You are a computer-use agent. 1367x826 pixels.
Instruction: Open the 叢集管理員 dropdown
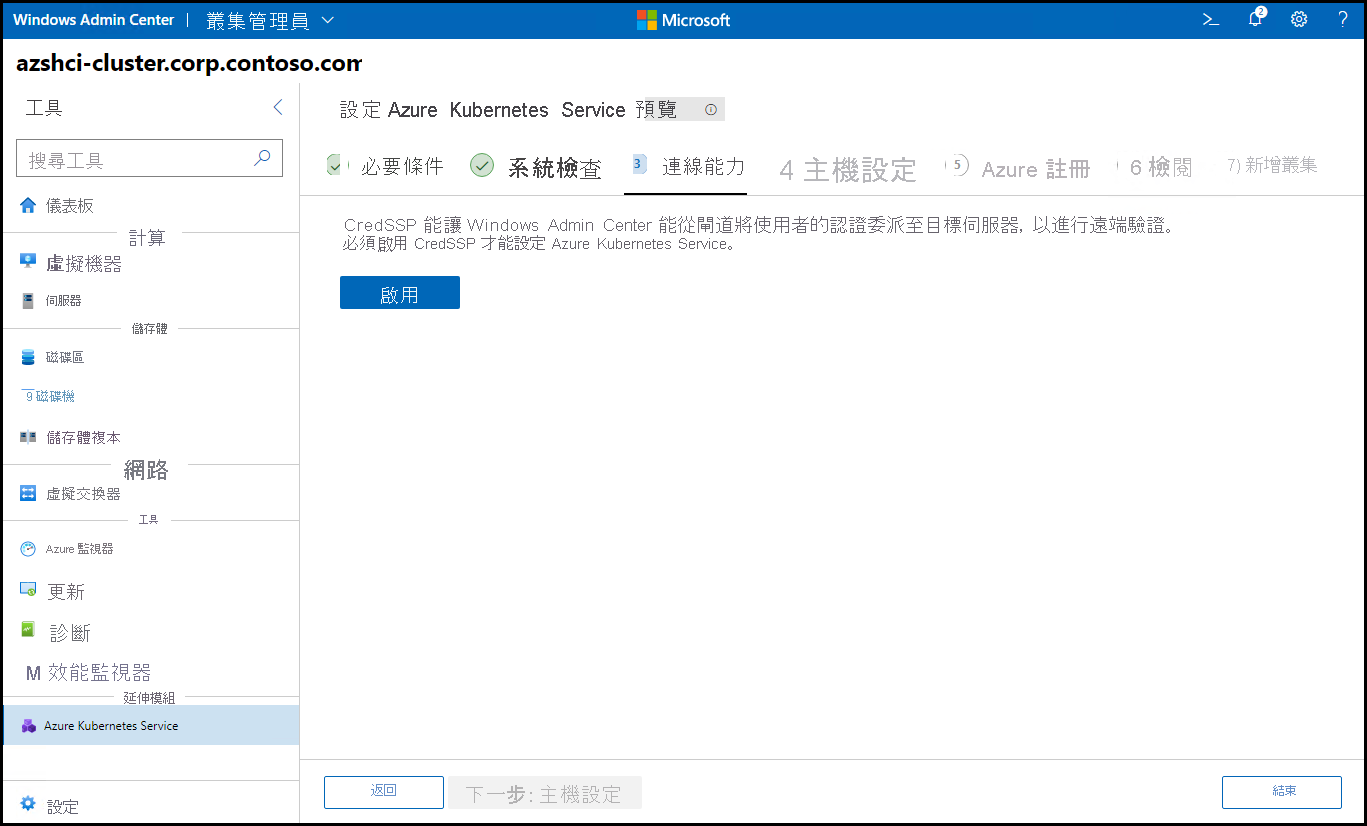(x=271, y=20)
